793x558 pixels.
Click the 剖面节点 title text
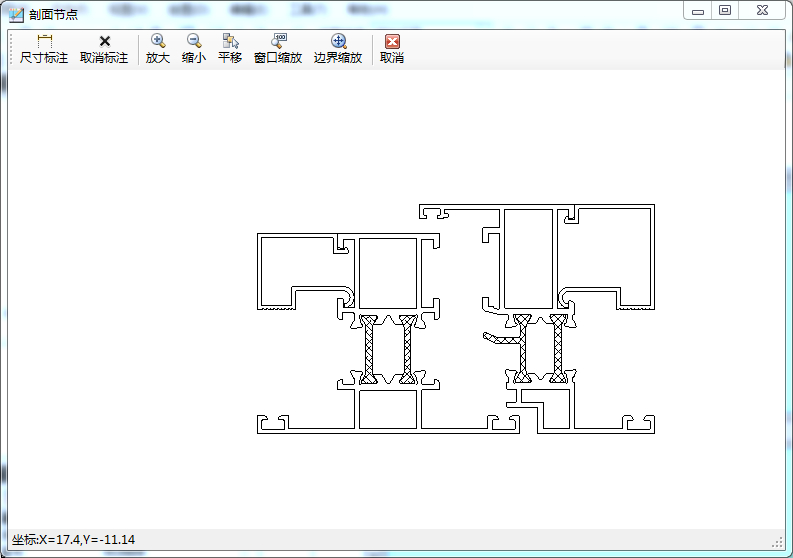[54, 15]
